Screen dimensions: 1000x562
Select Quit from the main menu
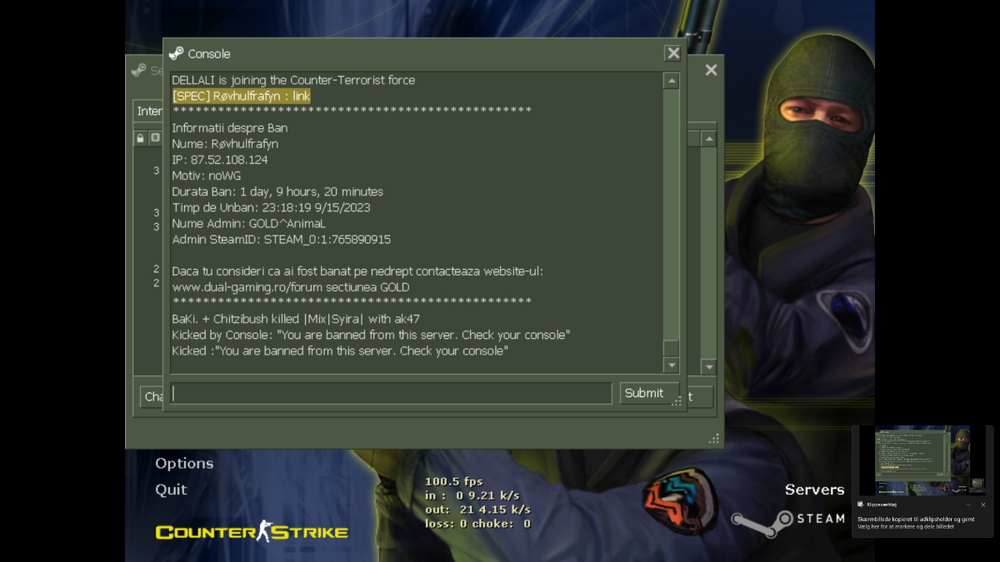click(171, 489)
